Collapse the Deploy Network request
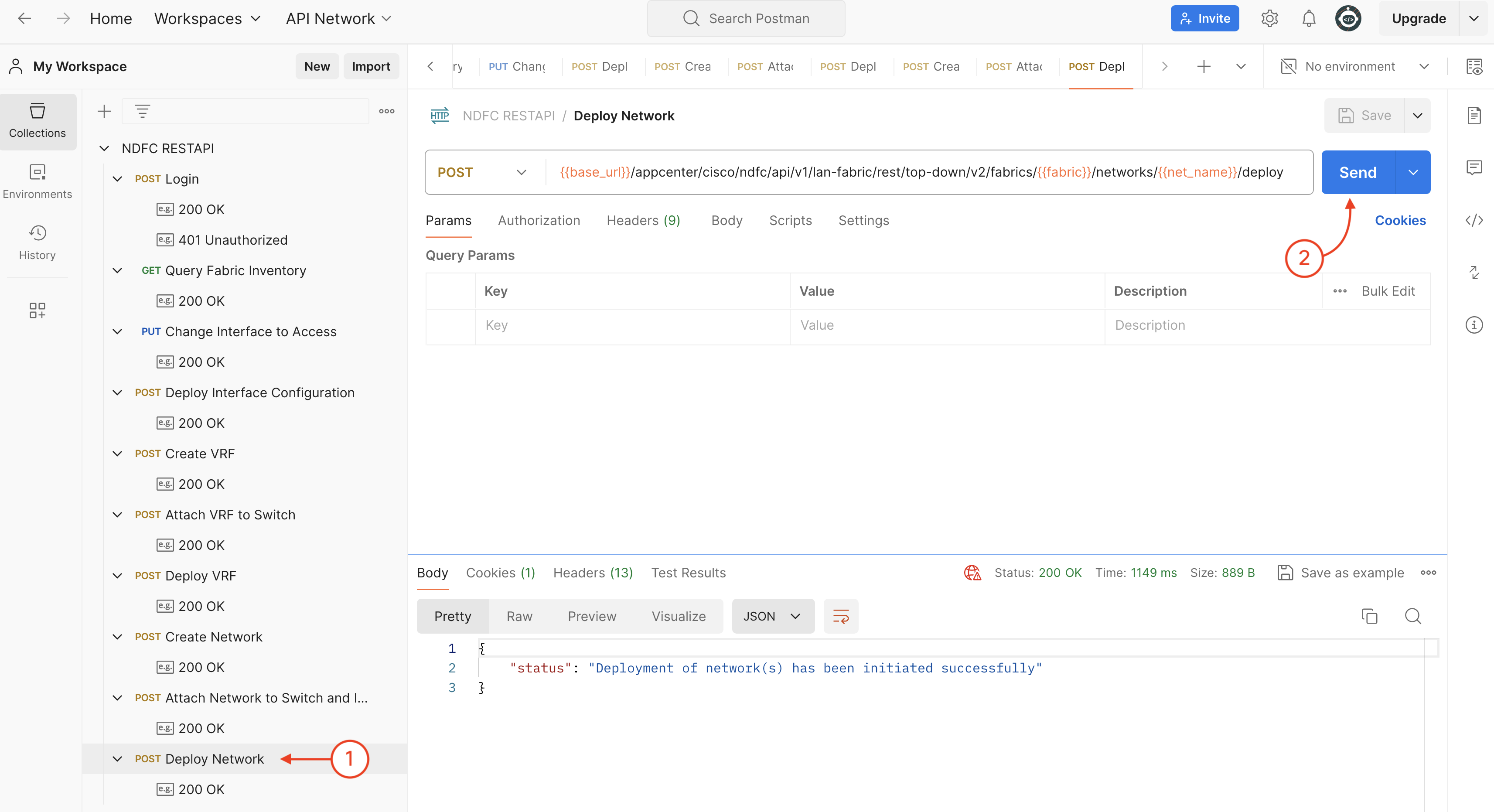The height and width of the screenshot is (812, 1494). coord(117,759)
